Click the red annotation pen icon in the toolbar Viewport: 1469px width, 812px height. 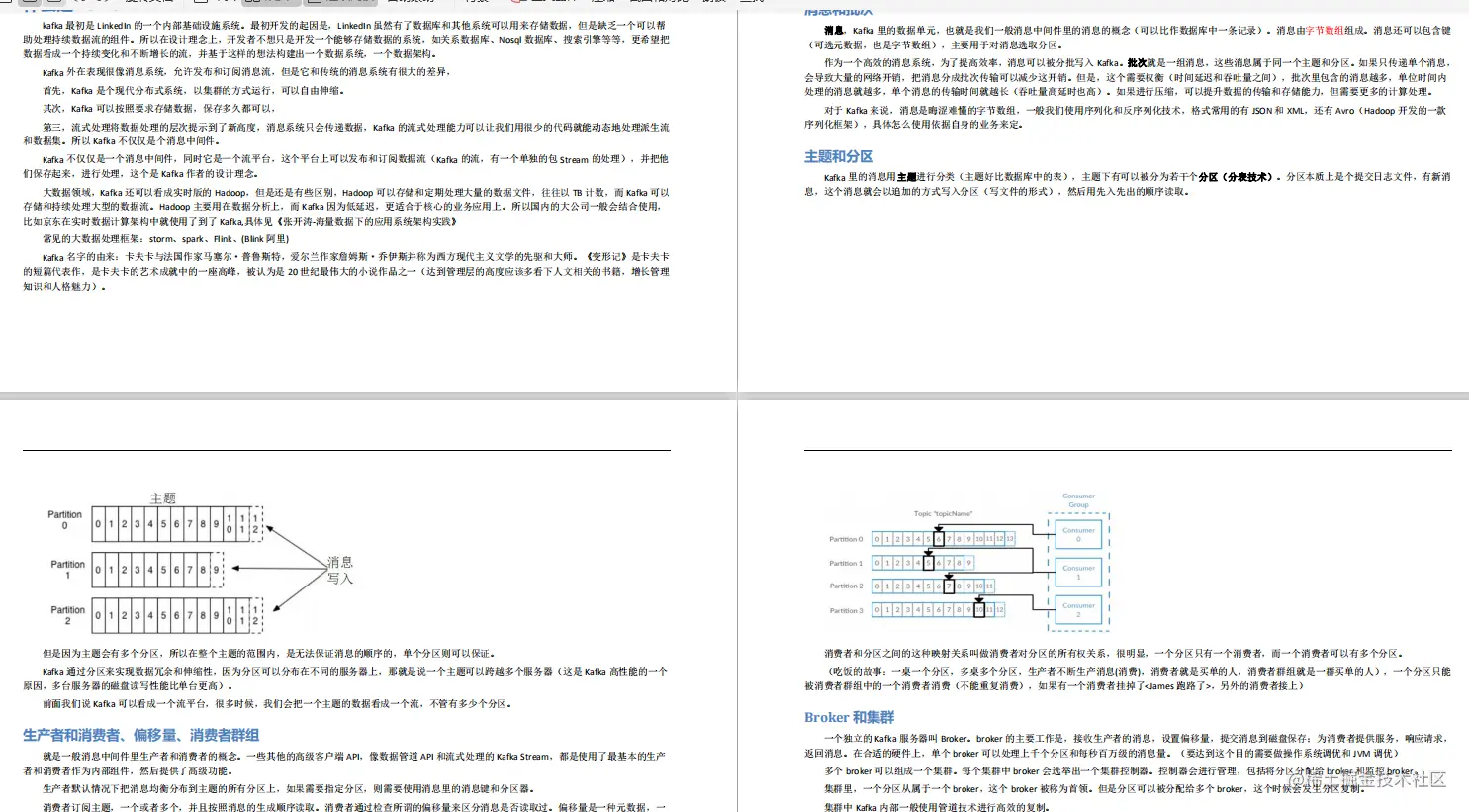click(x=516, y=4)
